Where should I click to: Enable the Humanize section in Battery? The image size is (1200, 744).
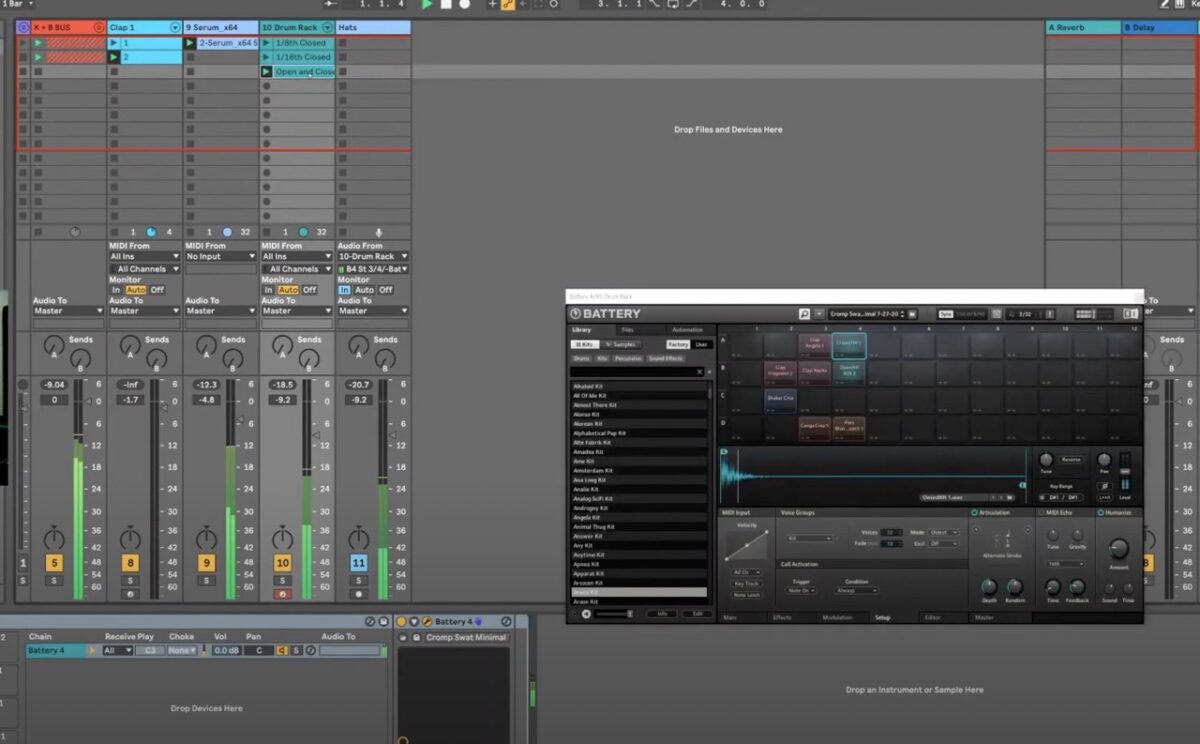tap(1101, 513)
